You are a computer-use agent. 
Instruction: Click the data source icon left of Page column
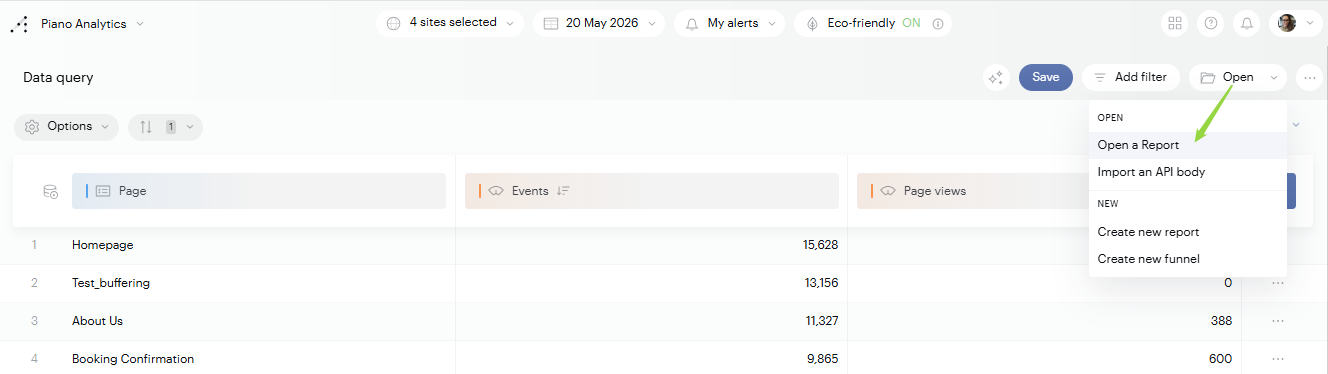(x=50, y=191)
